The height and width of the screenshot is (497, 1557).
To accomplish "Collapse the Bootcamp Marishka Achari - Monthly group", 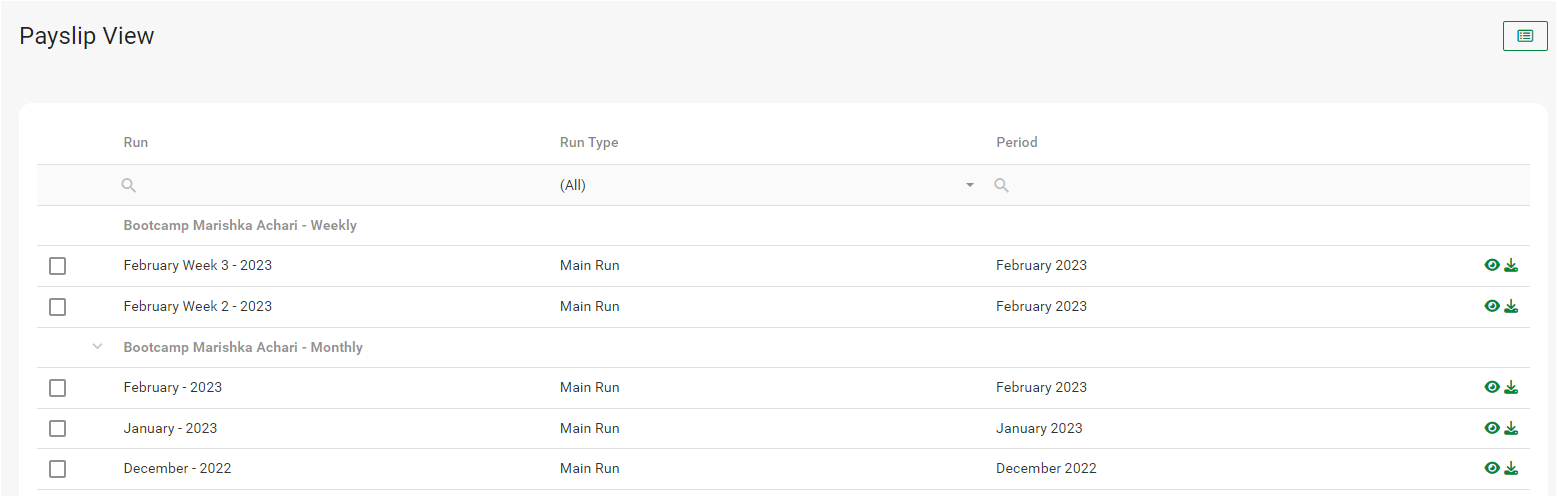I will point(97,347).
